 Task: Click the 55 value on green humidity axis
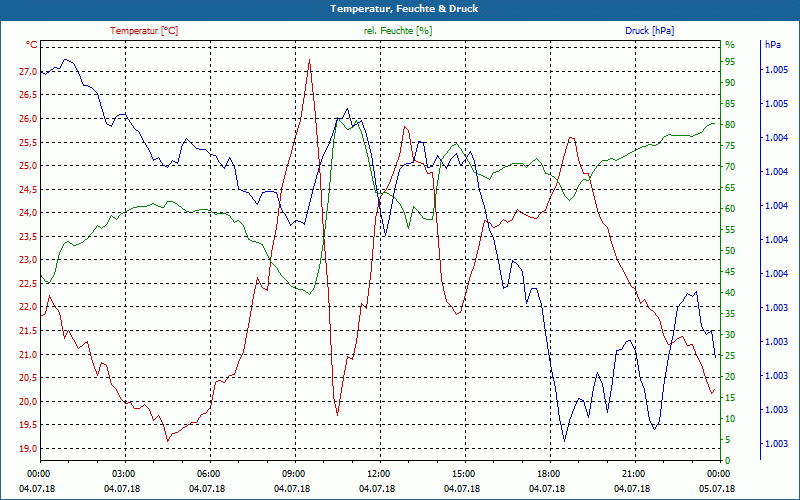[x=730, y=230]
